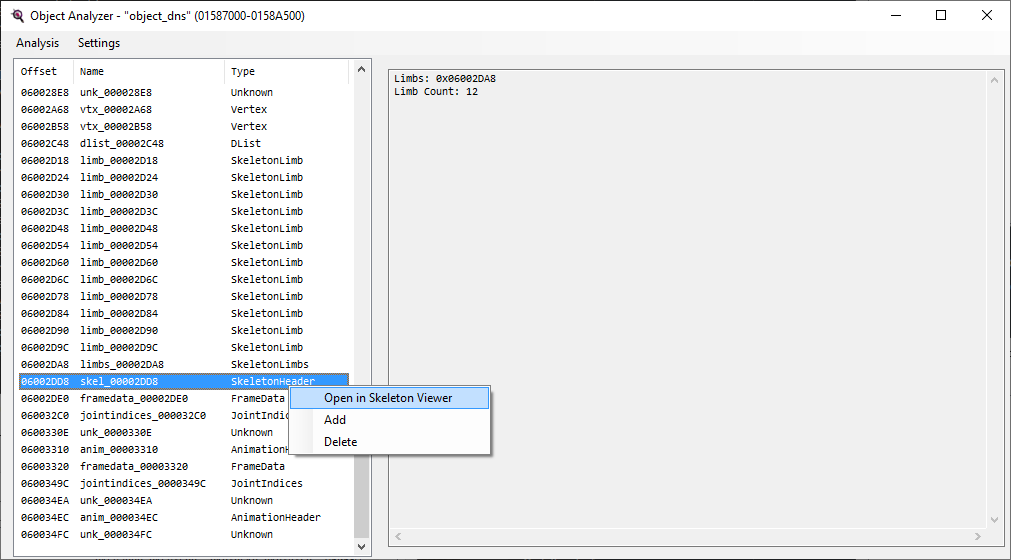Screen dimensions: 1011x560
Task: Open the Settings menu
Action: (99, 43)
